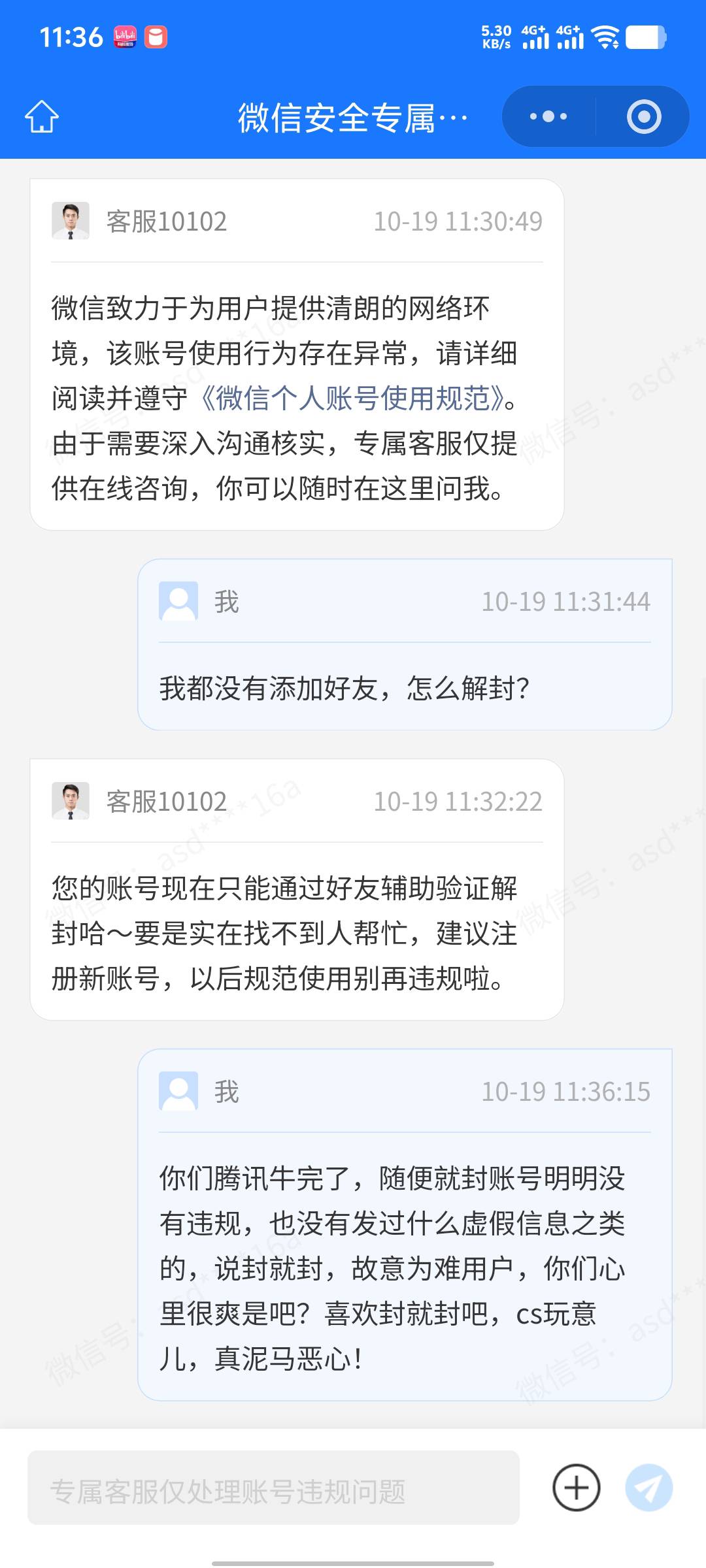Screen dimensions: 706x1568
Task: Tap the message 我都没有添加好友，怎么解封?
Action: pyautogui.click(x=344, y=688)
